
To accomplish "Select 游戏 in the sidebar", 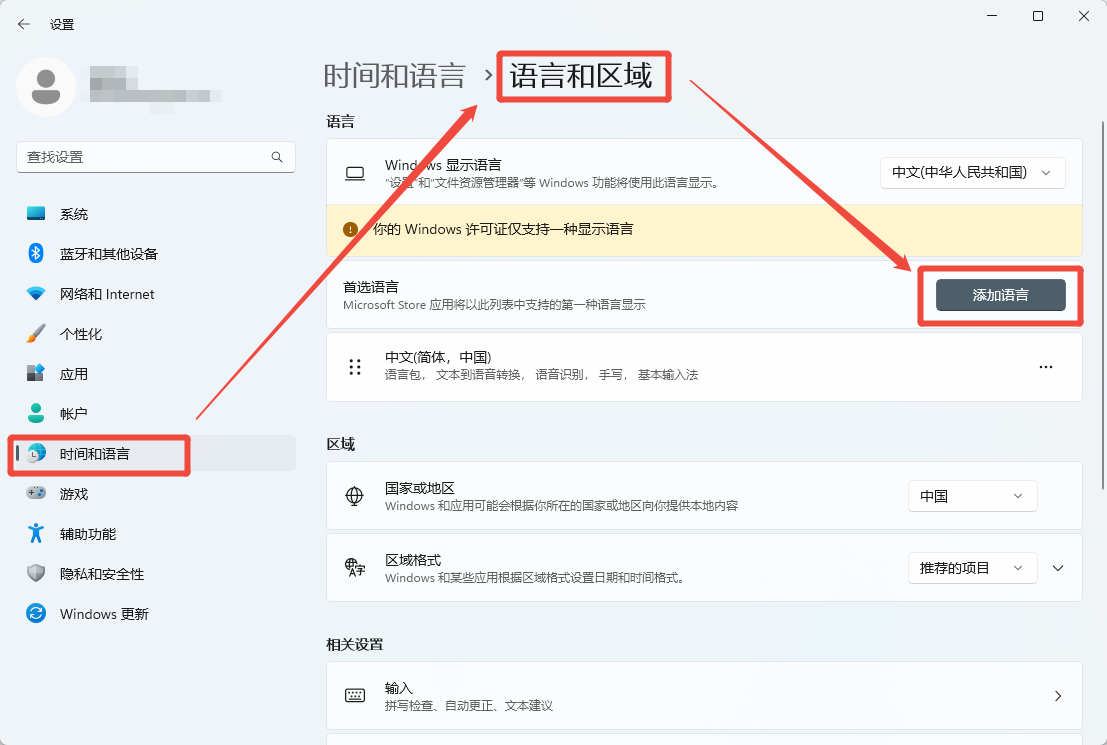I will (155, 494).
